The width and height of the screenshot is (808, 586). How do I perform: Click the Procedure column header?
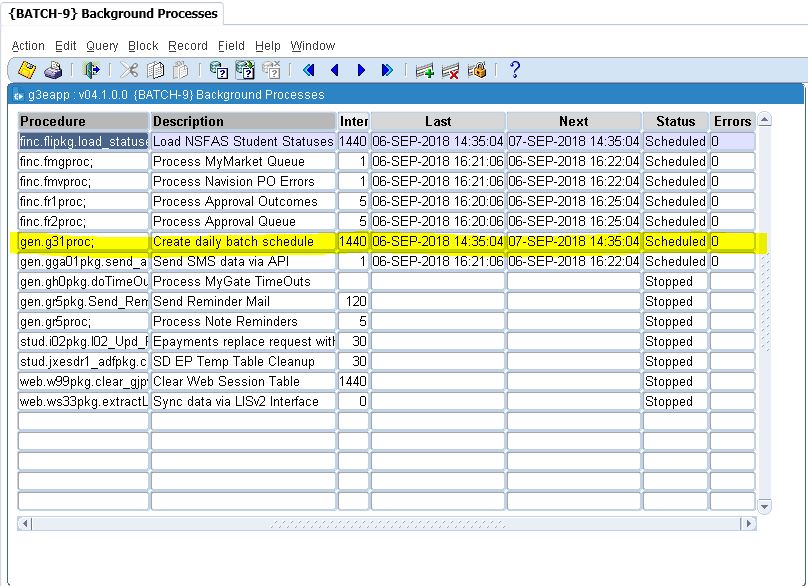(x=83, y=121)
